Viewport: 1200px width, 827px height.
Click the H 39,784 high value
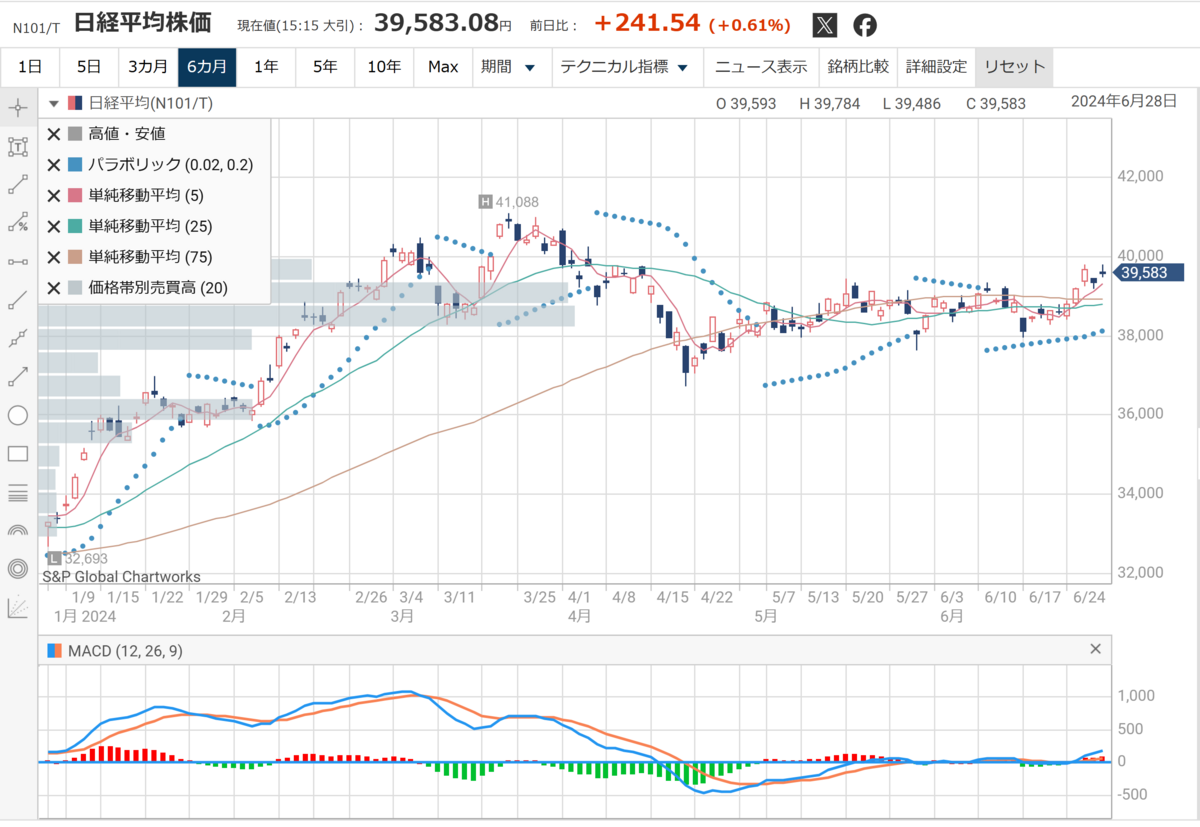coord(830,103)
